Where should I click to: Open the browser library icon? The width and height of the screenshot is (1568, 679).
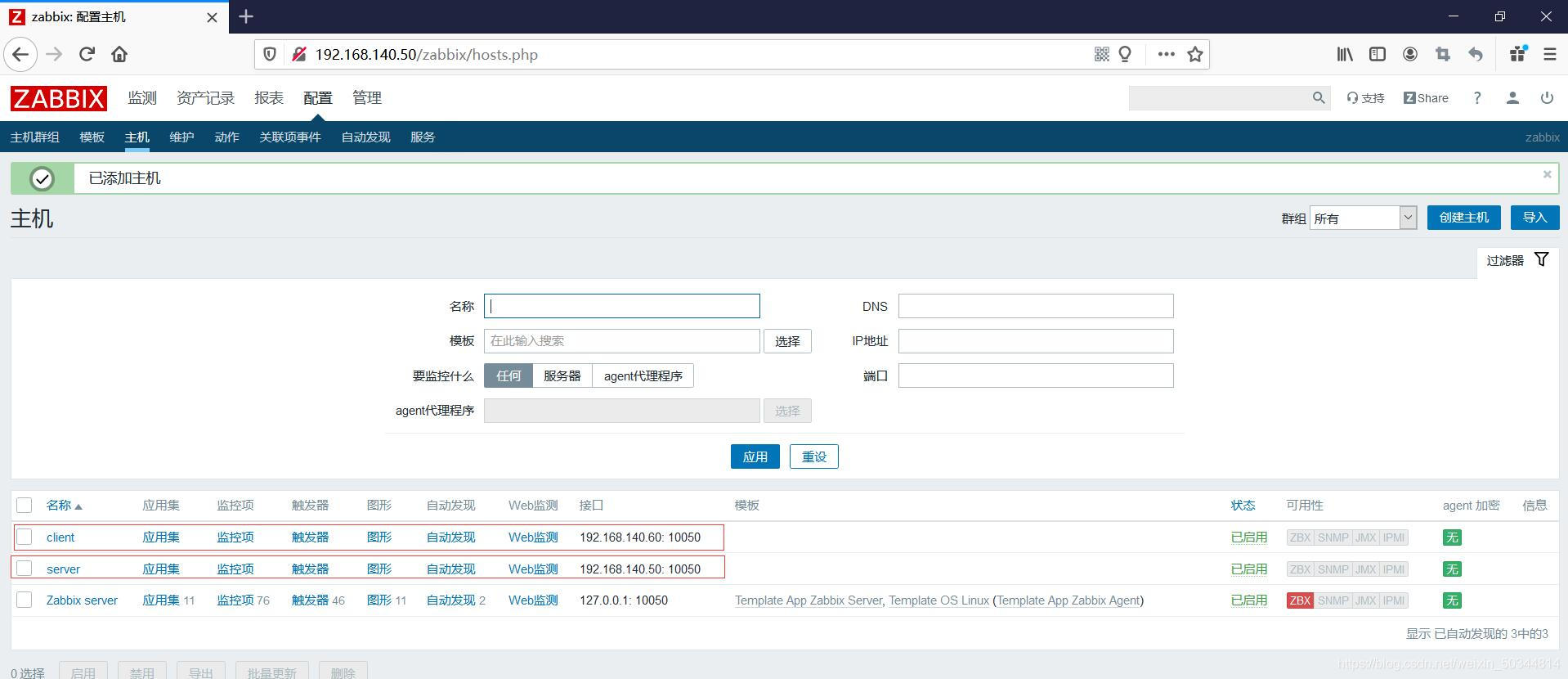click(x=1345, y=55)
